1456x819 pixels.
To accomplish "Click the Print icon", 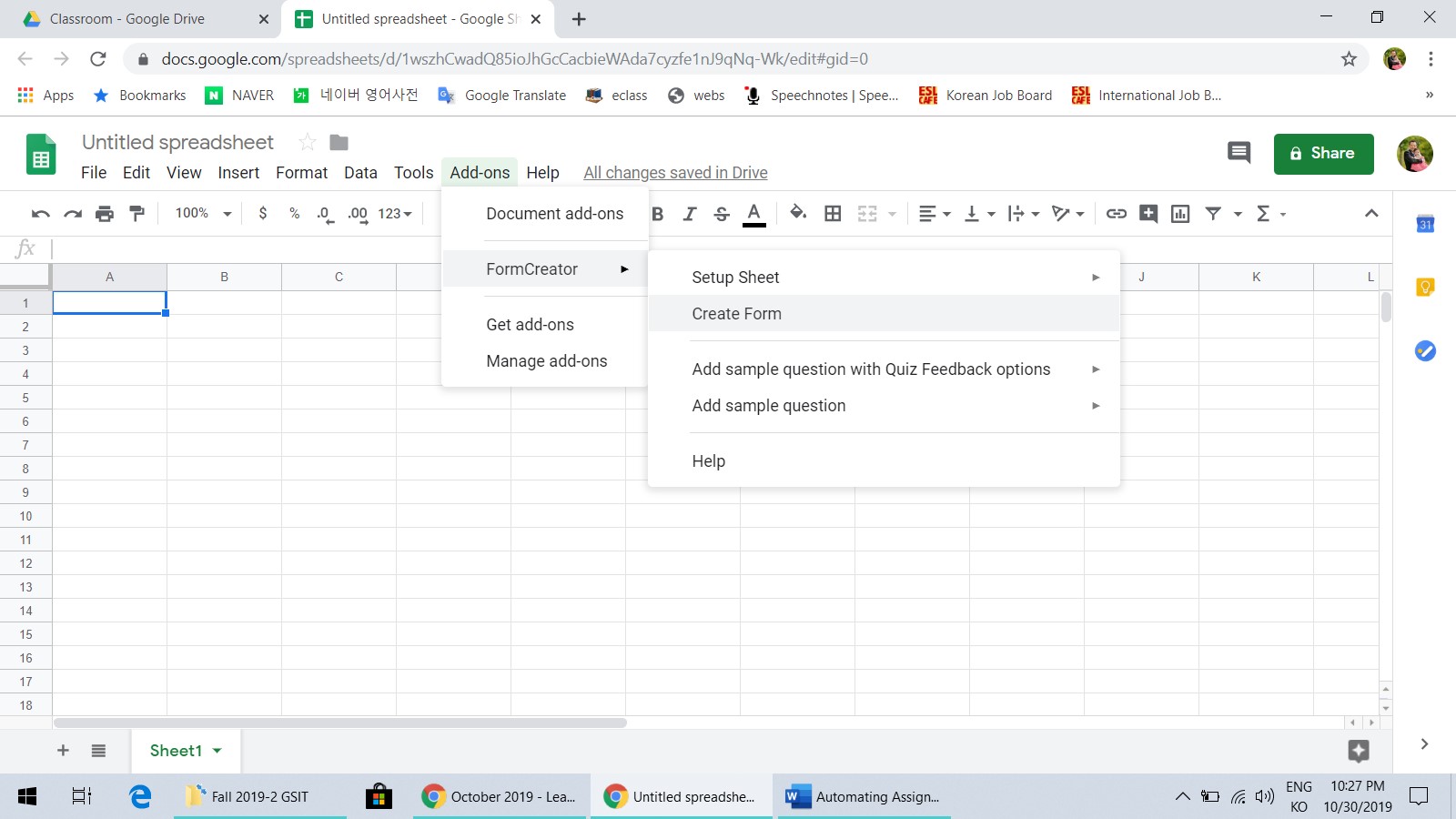I will (105, 214).
